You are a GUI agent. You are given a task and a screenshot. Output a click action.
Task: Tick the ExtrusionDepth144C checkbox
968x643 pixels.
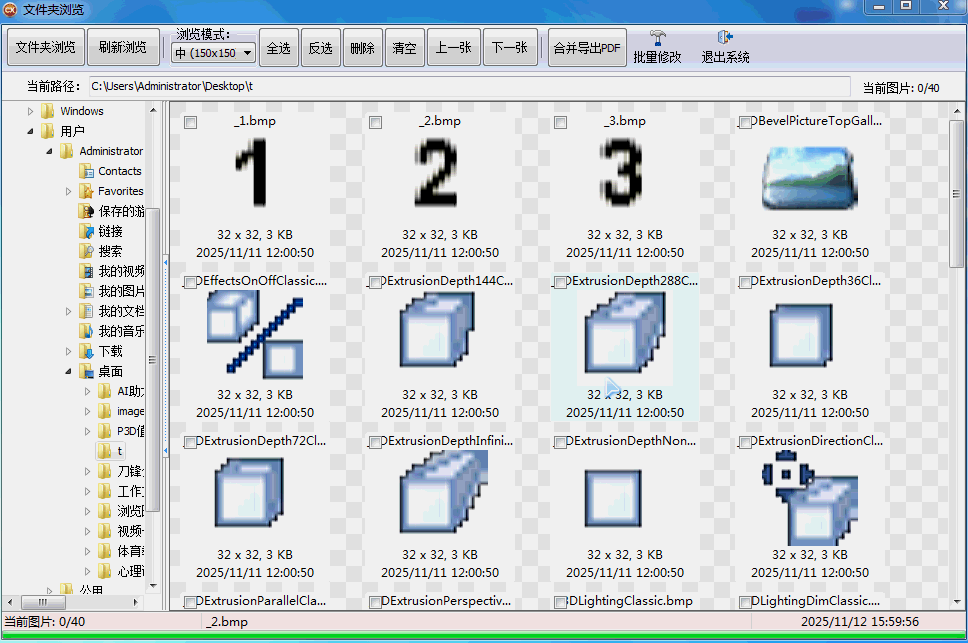tap(375, 283)
